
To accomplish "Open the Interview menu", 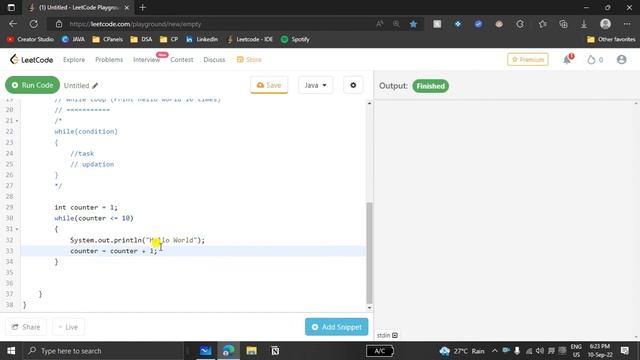I will tap(146, 60).
